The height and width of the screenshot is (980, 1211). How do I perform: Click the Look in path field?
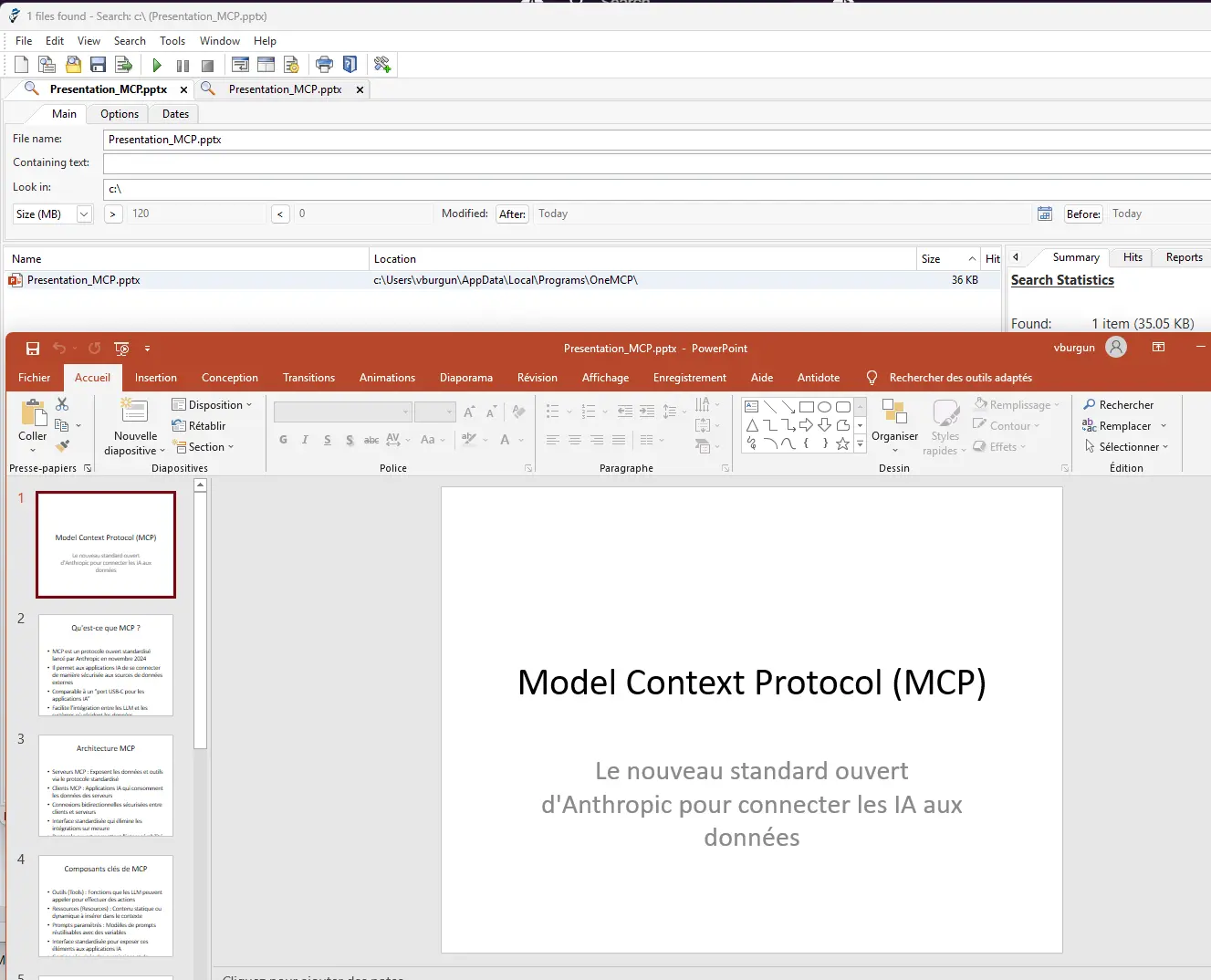click(657, 189)
